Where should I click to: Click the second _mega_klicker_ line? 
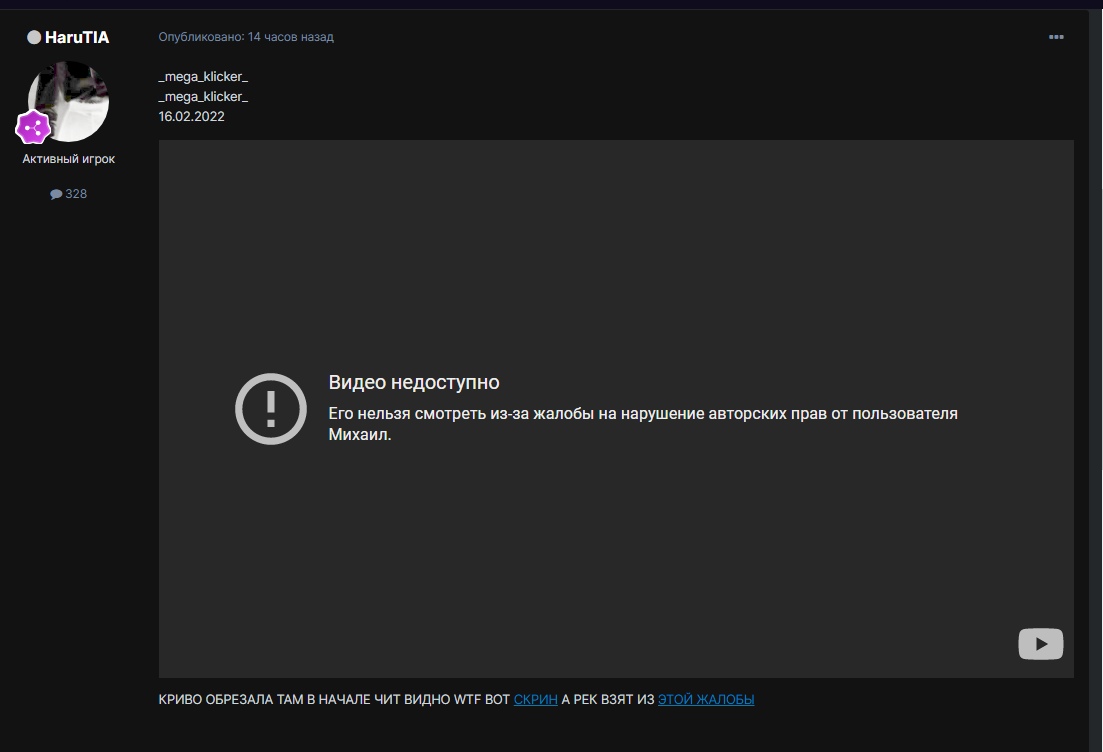coord(203,97)
